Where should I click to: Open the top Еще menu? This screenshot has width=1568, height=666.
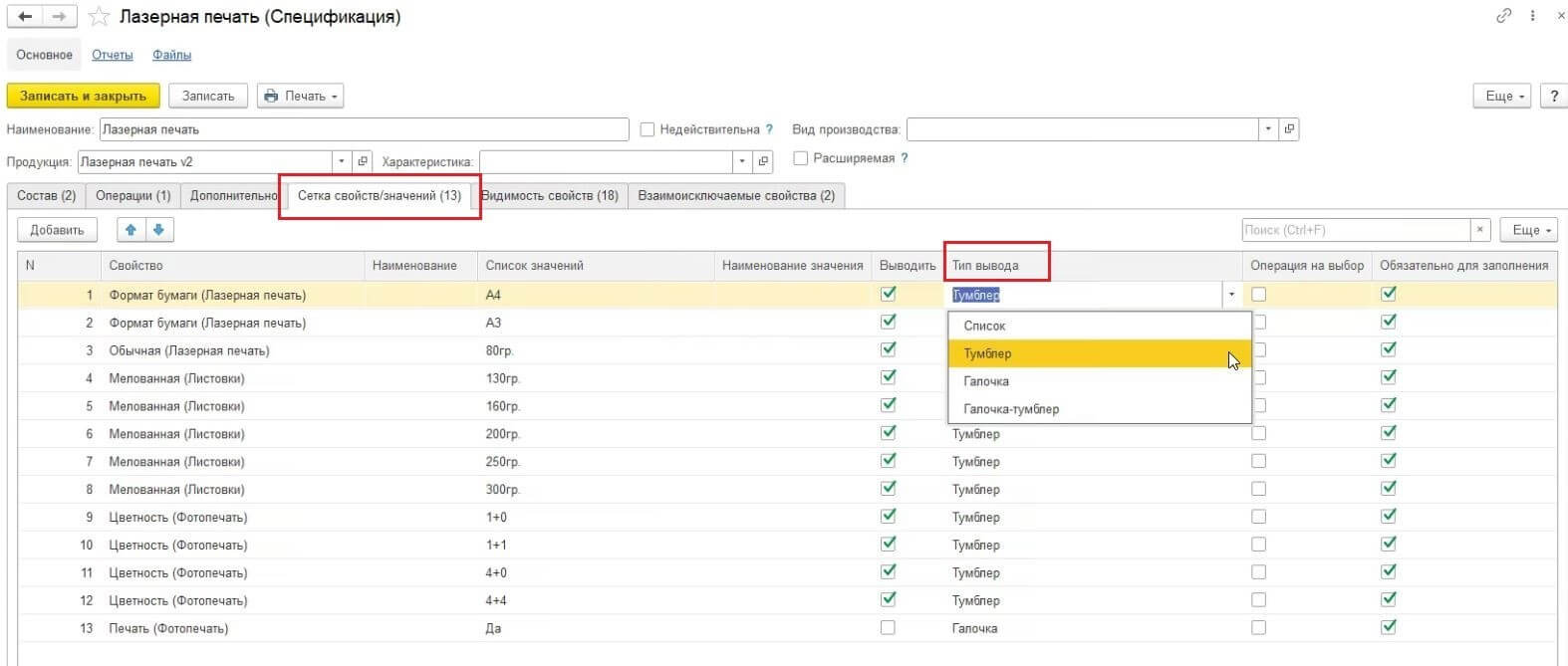[x=1502, y=96]
